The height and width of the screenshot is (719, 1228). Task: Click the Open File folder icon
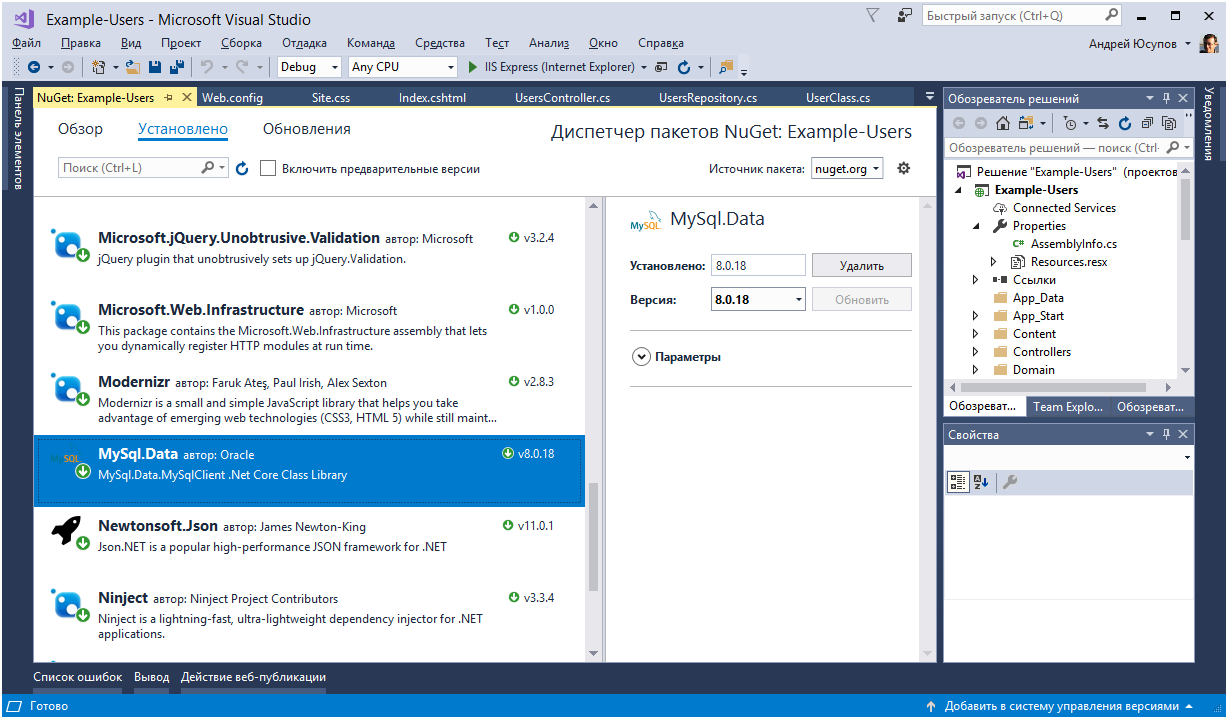132,67
